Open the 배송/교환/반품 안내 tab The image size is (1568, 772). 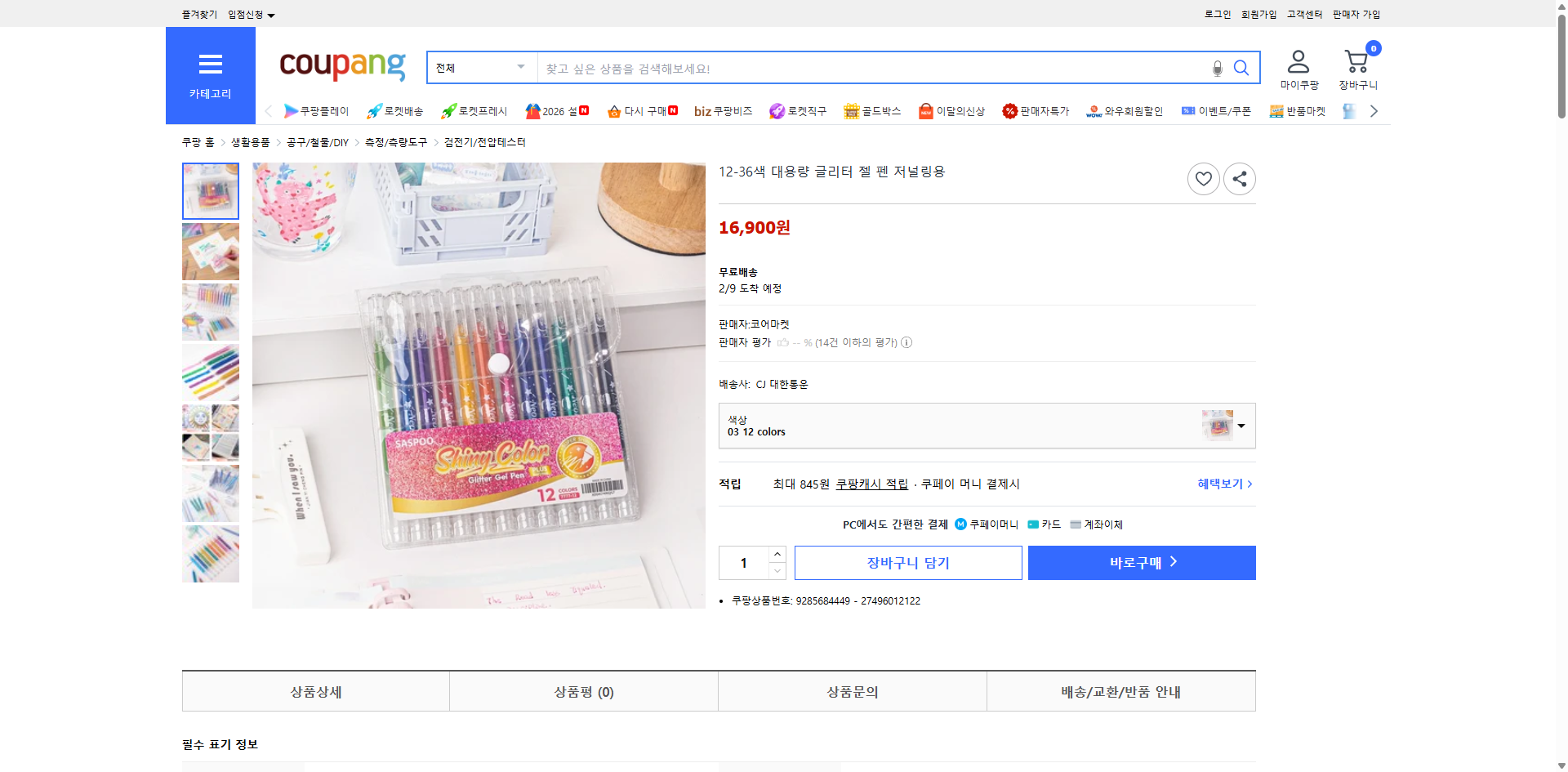coord(1121,691)
